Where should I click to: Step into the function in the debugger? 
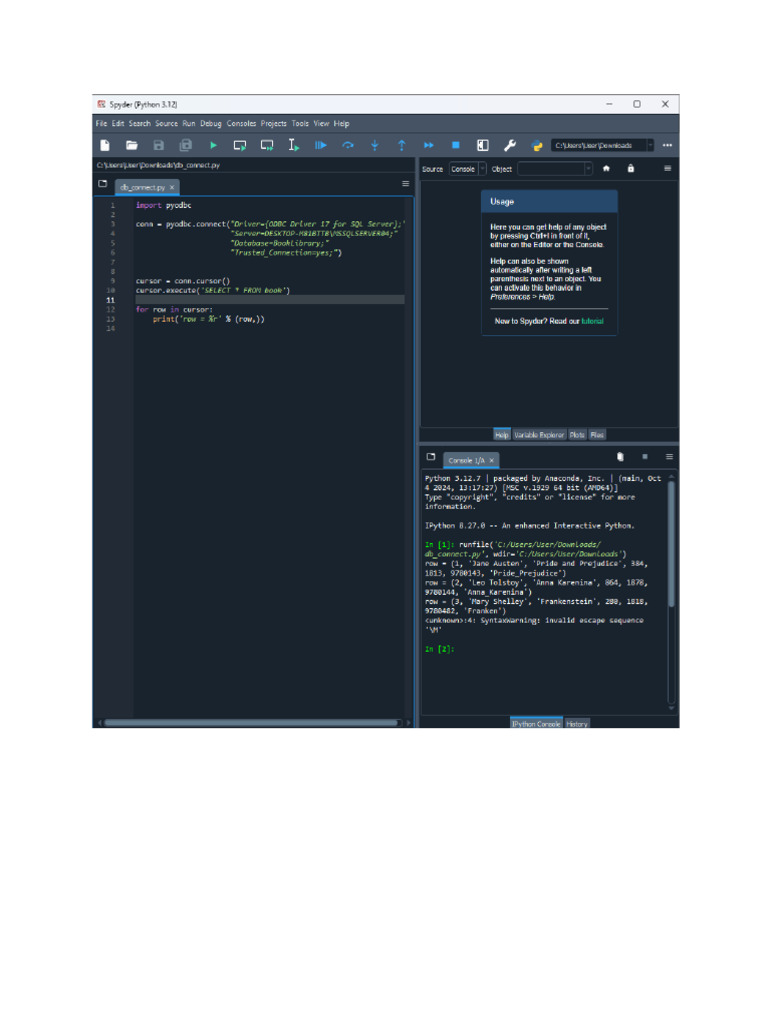375,145
